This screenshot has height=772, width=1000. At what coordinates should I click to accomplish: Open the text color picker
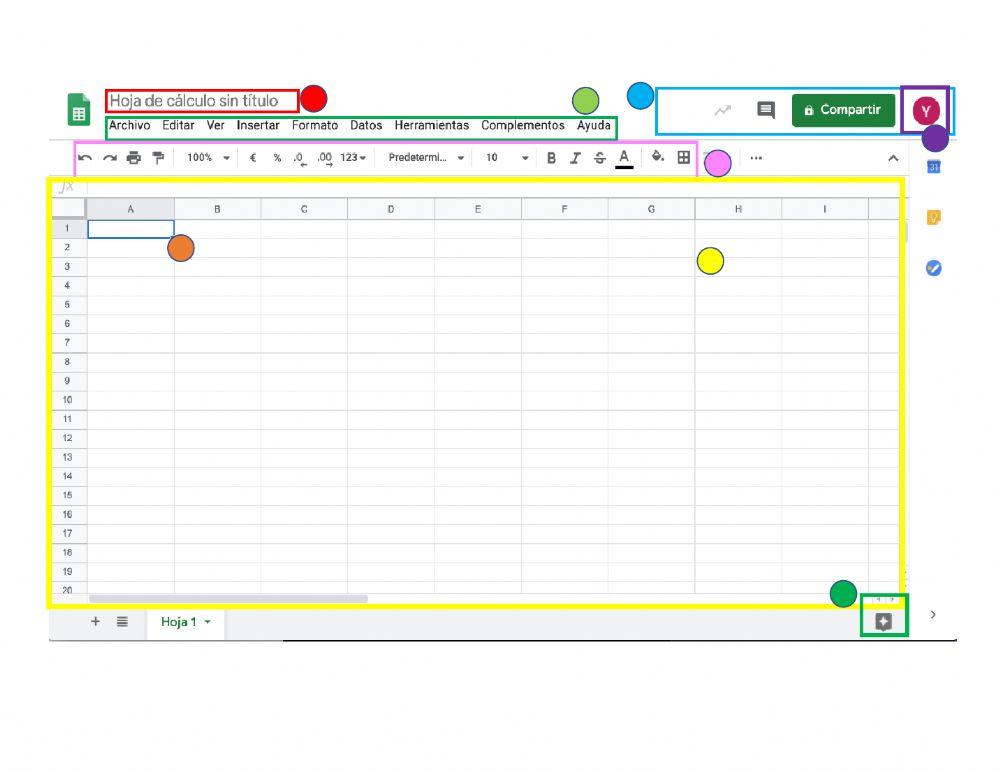[623, 157]
